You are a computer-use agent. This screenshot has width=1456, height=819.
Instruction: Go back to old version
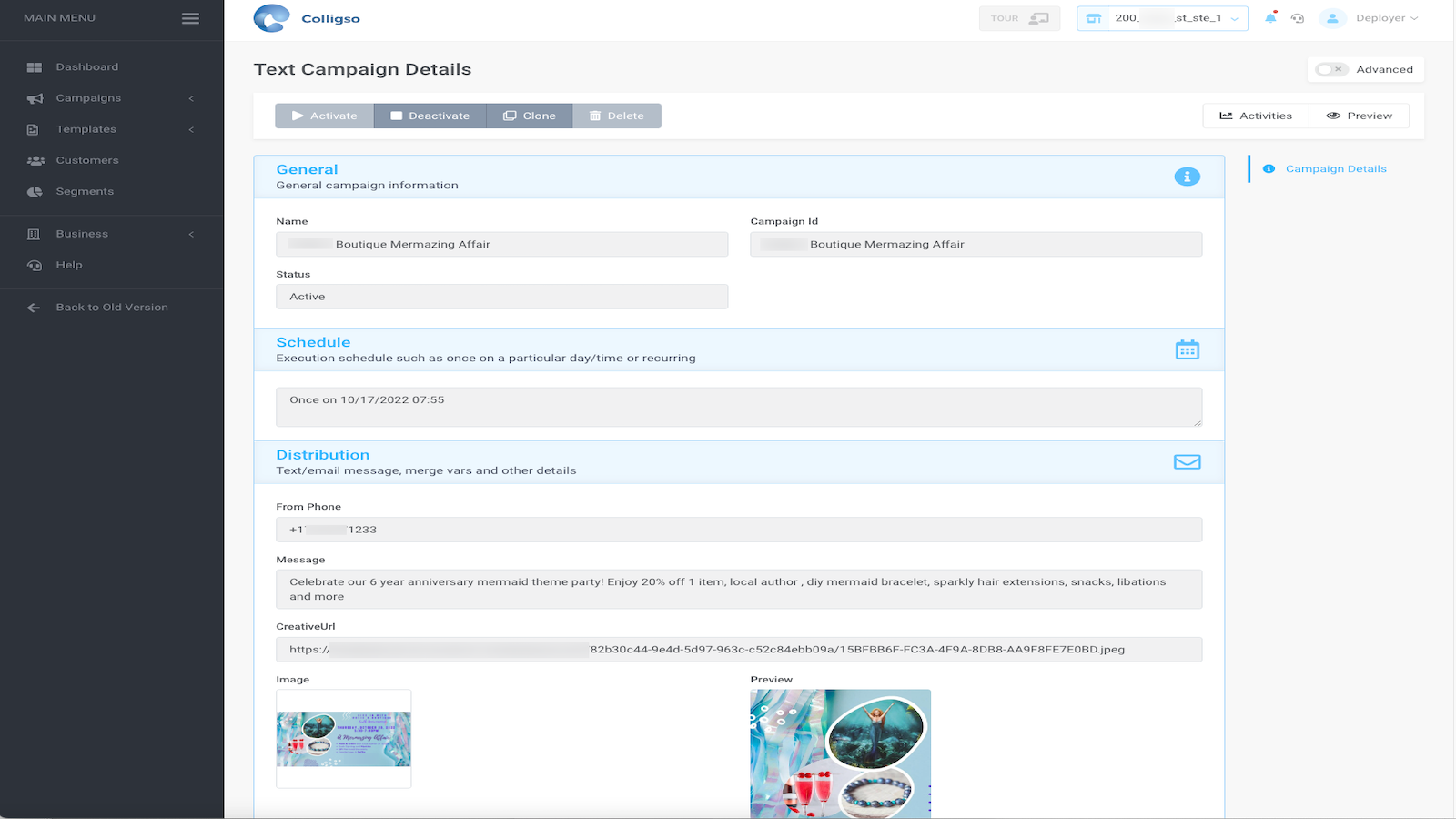(x=112, y=308)
